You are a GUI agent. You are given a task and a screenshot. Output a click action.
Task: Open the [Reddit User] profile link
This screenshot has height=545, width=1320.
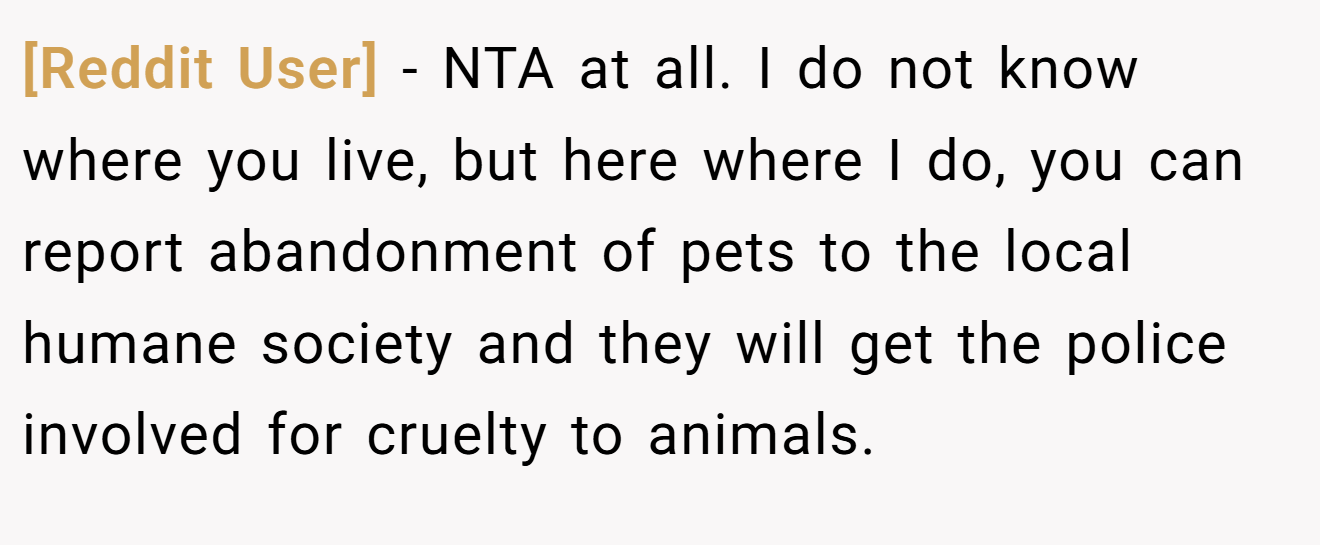200,69
